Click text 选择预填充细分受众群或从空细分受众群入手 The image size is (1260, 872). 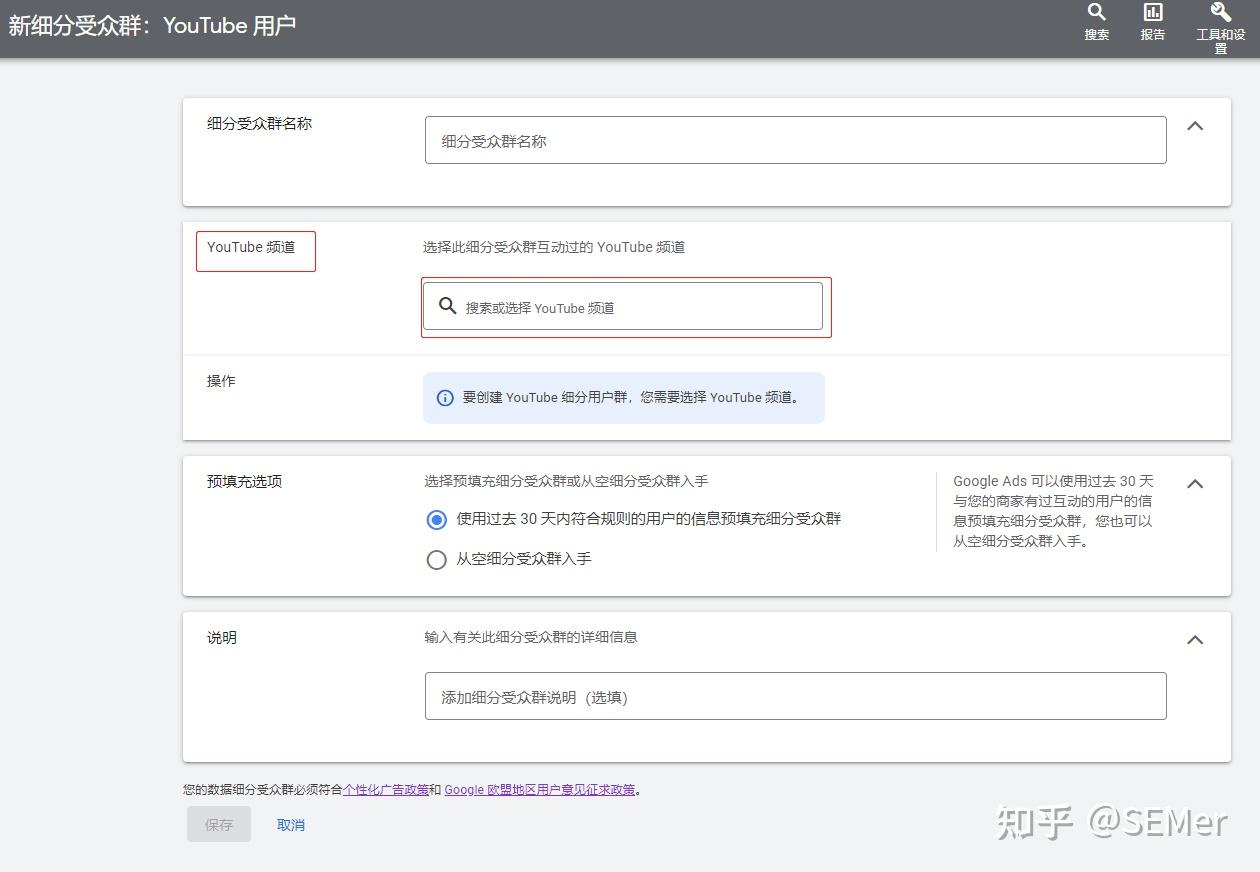click(x=566, y=481)
